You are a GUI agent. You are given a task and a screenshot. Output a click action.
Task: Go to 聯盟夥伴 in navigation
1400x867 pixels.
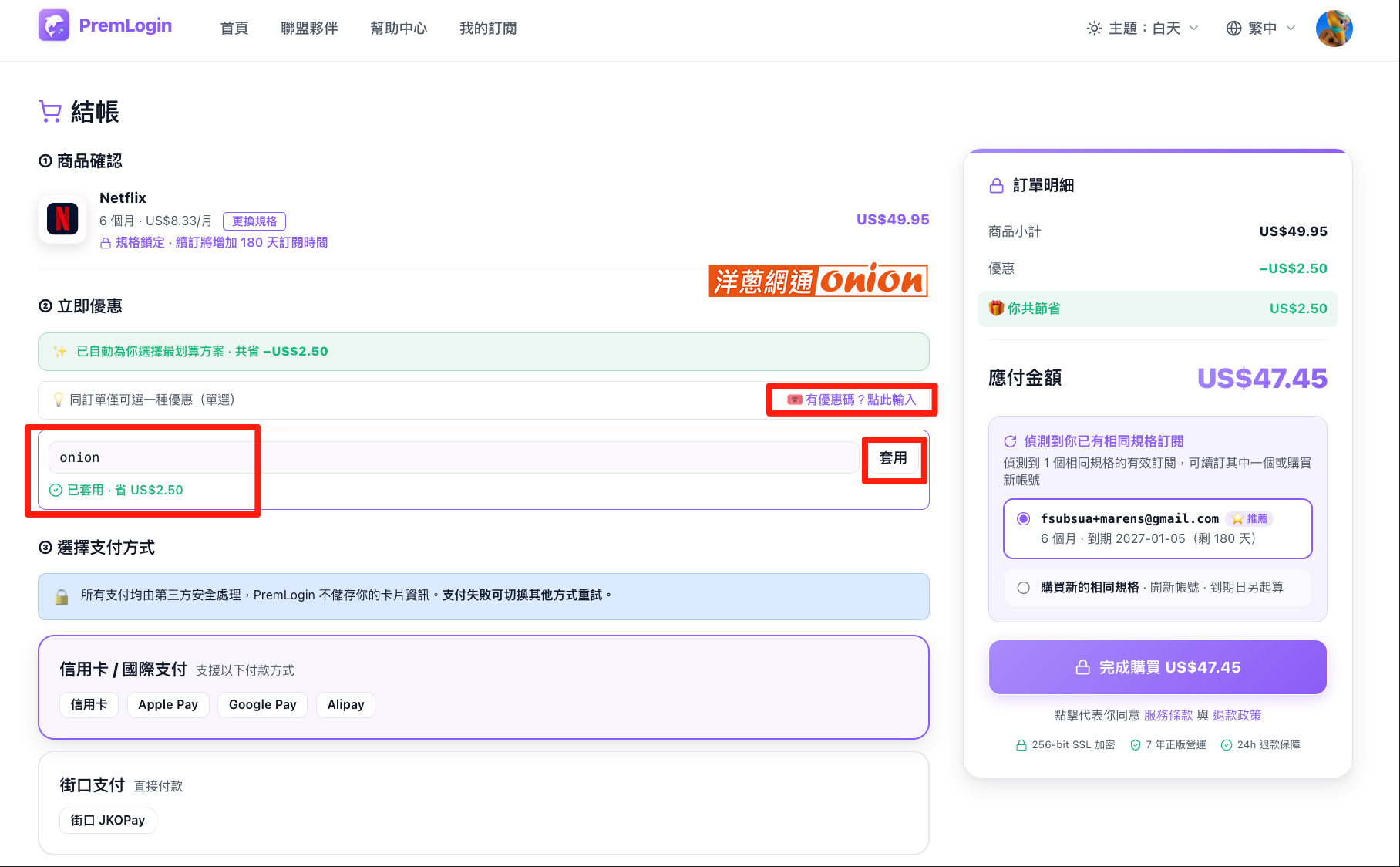coord(309,29)
